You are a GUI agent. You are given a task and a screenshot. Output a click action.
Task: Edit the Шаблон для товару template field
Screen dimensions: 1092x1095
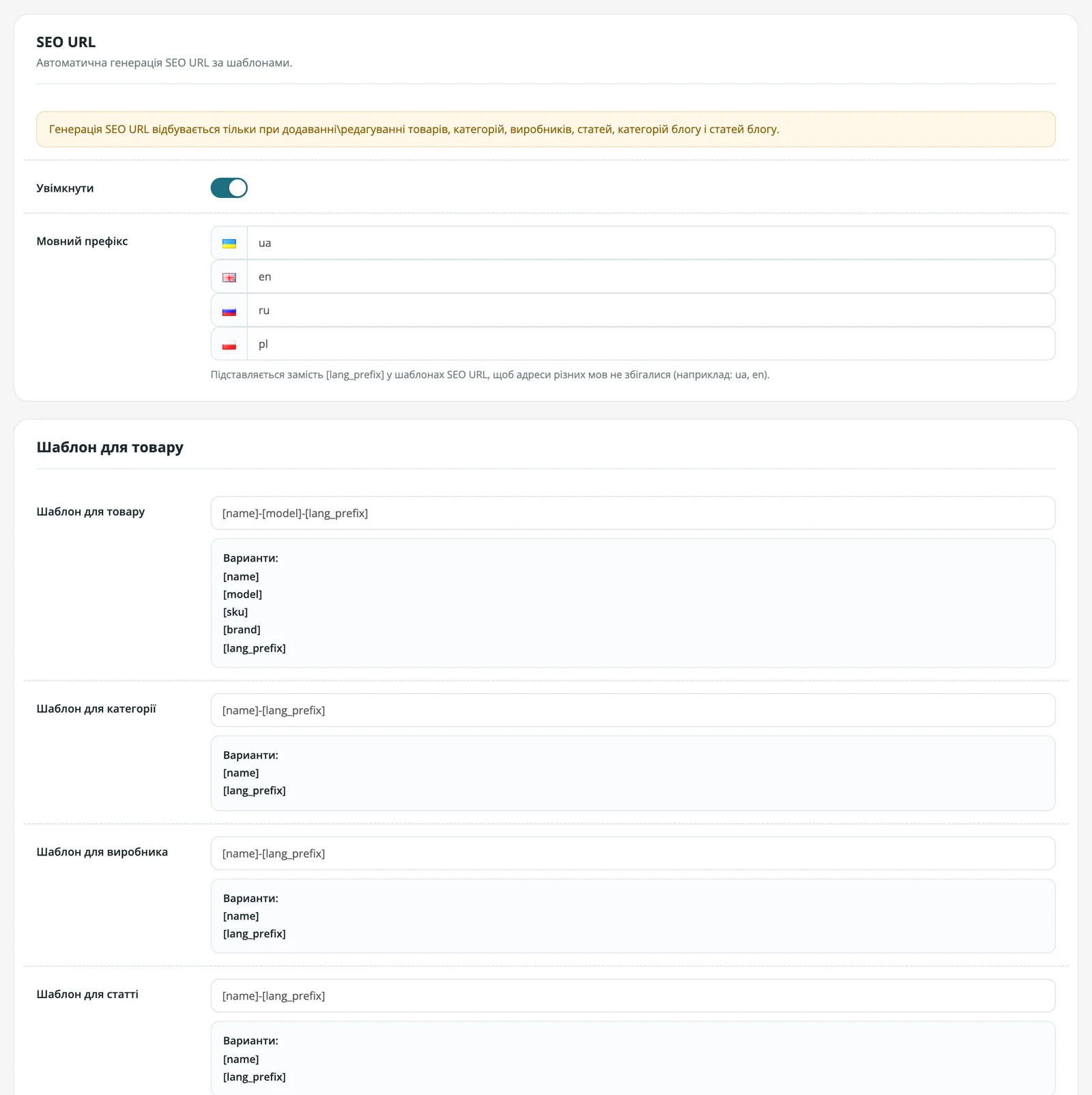pyautogui.click(x=633, y=513)
